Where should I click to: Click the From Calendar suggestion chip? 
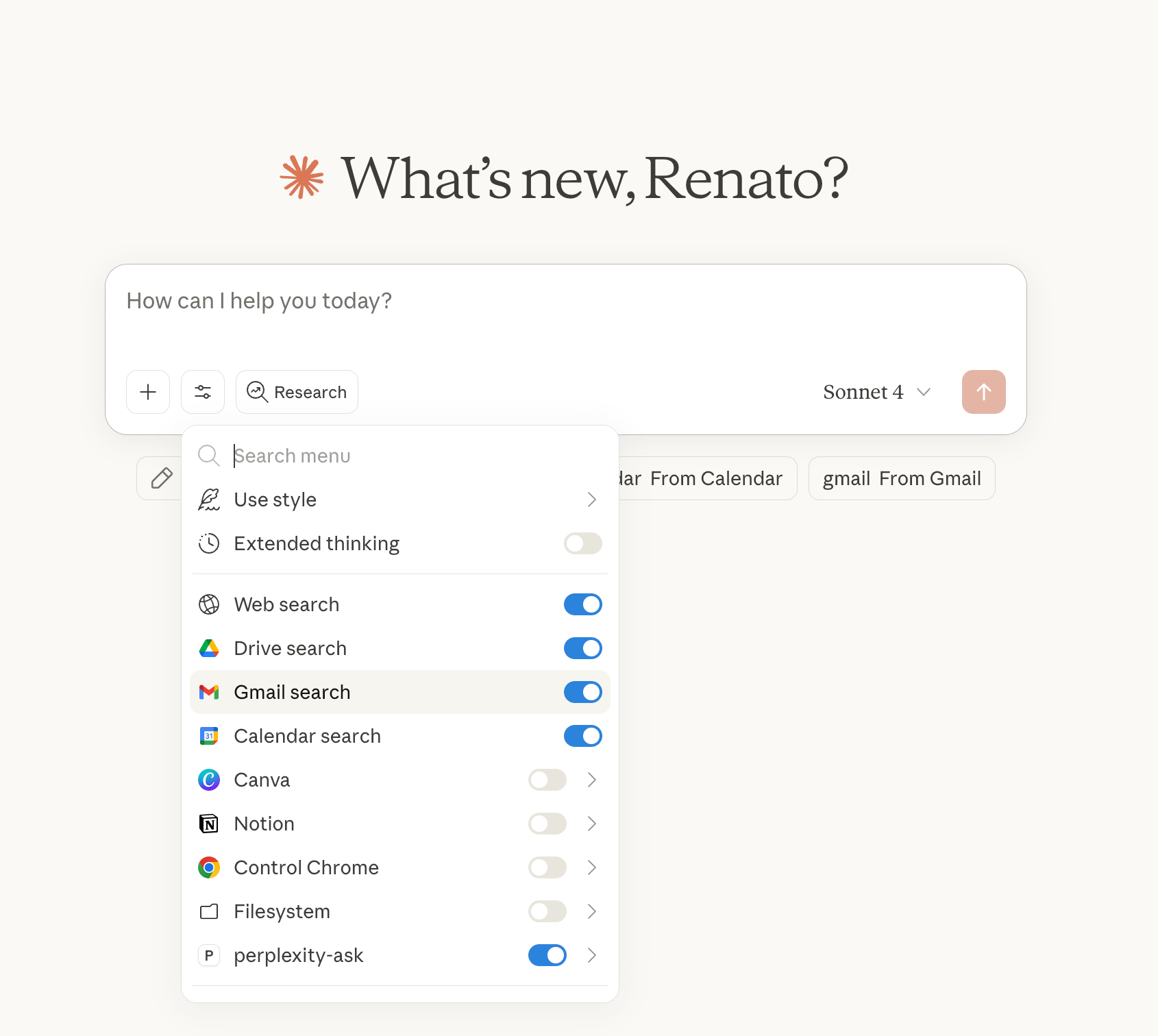[708, 478]
